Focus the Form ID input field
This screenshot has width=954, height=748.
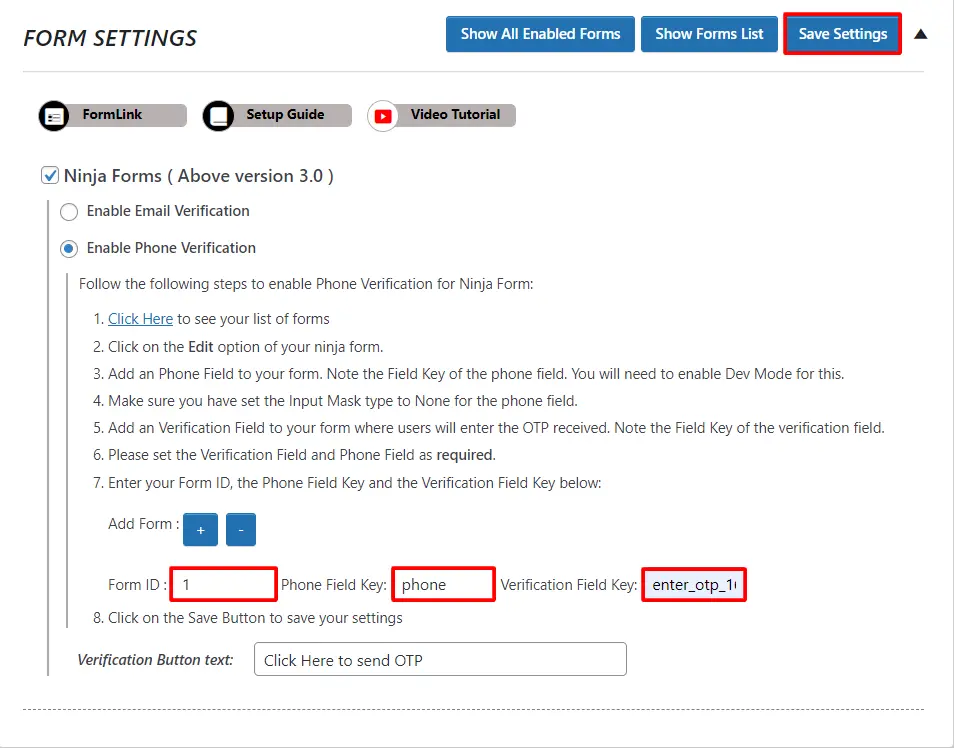click(224, 584)
